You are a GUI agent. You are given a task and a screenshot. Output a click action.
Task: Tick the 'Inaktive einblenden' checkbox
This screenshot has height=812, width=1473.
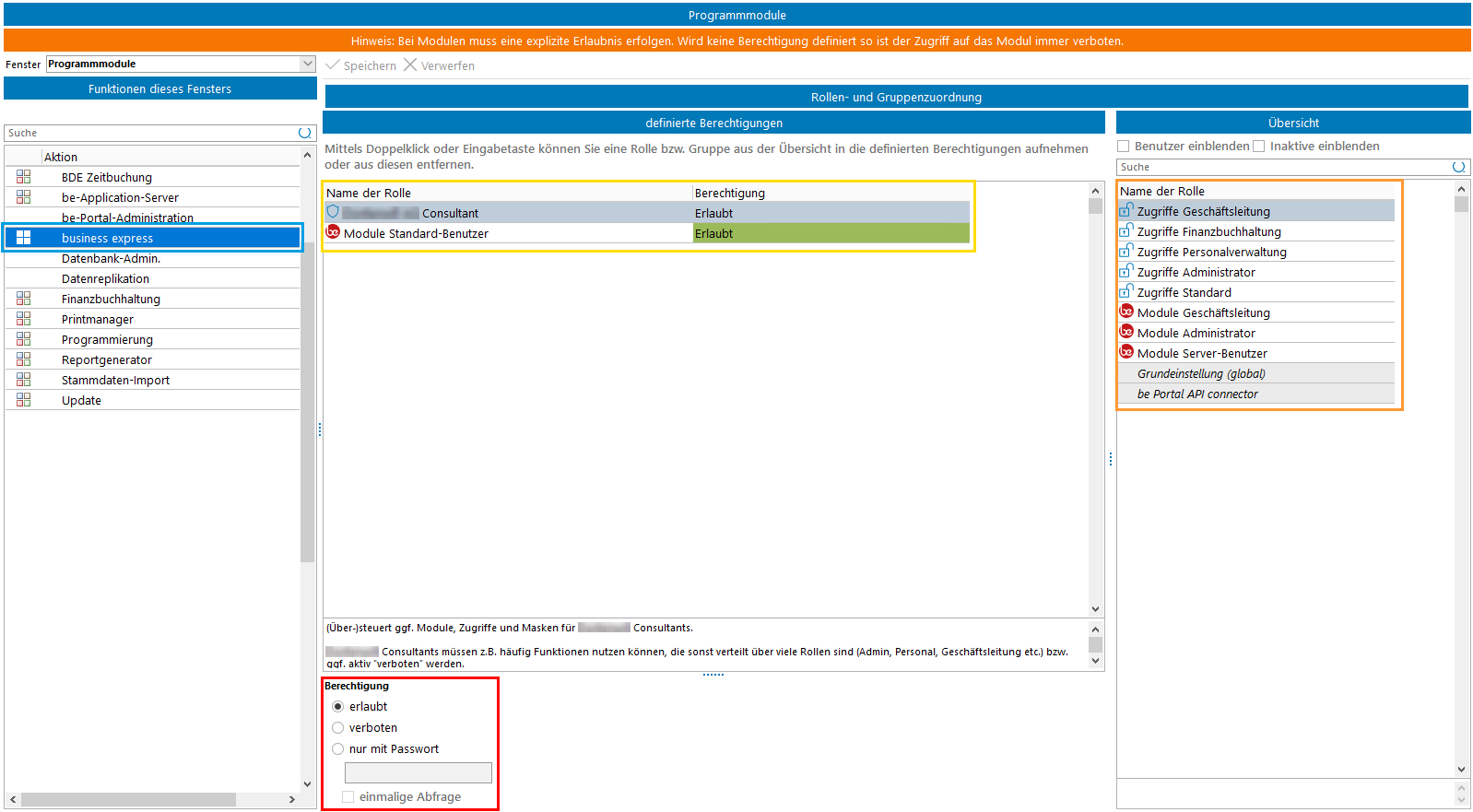pyautogui.click(x=1259, y=147)
